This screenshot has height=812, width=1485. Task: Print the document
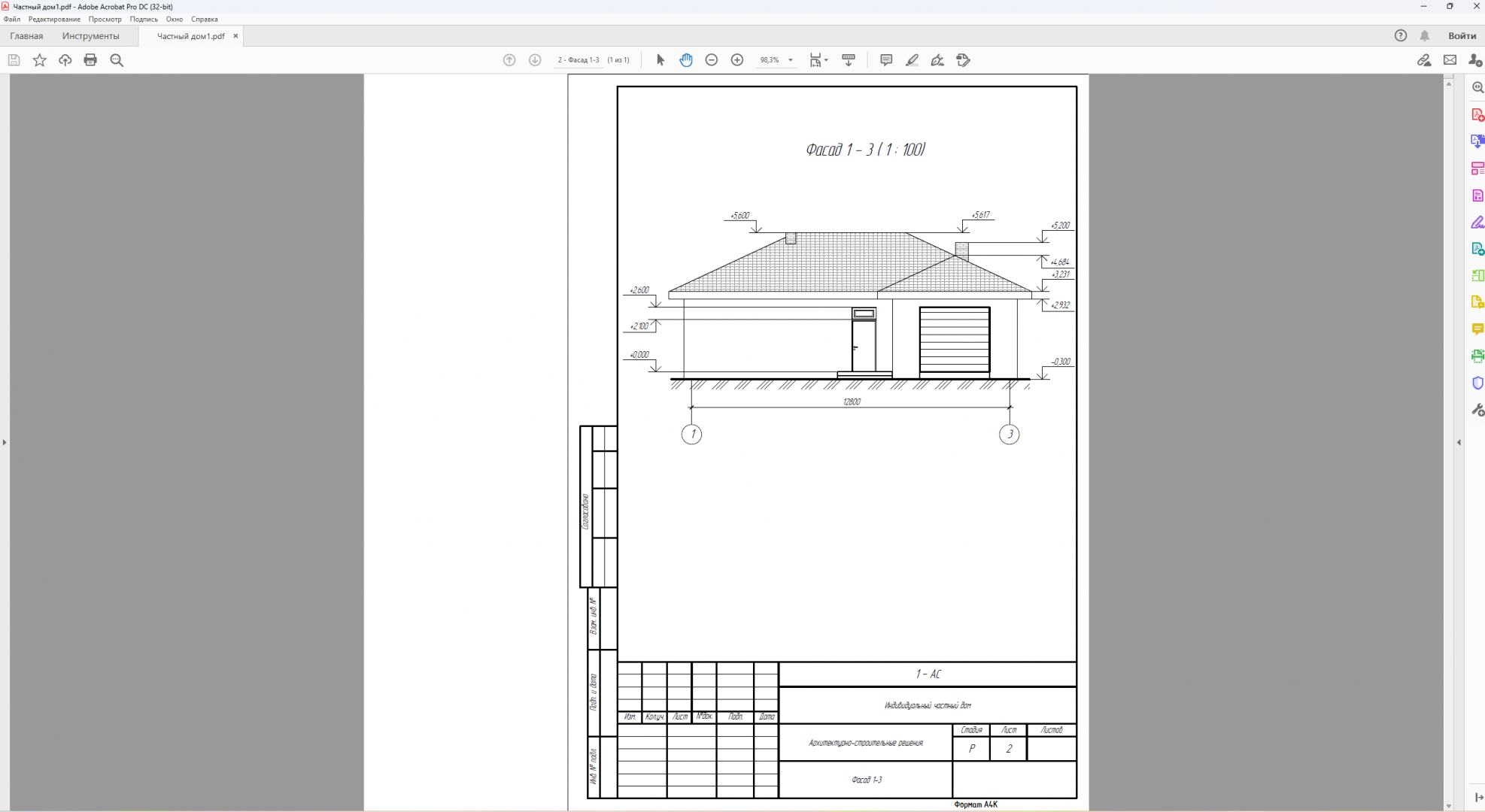pos(90,60)
